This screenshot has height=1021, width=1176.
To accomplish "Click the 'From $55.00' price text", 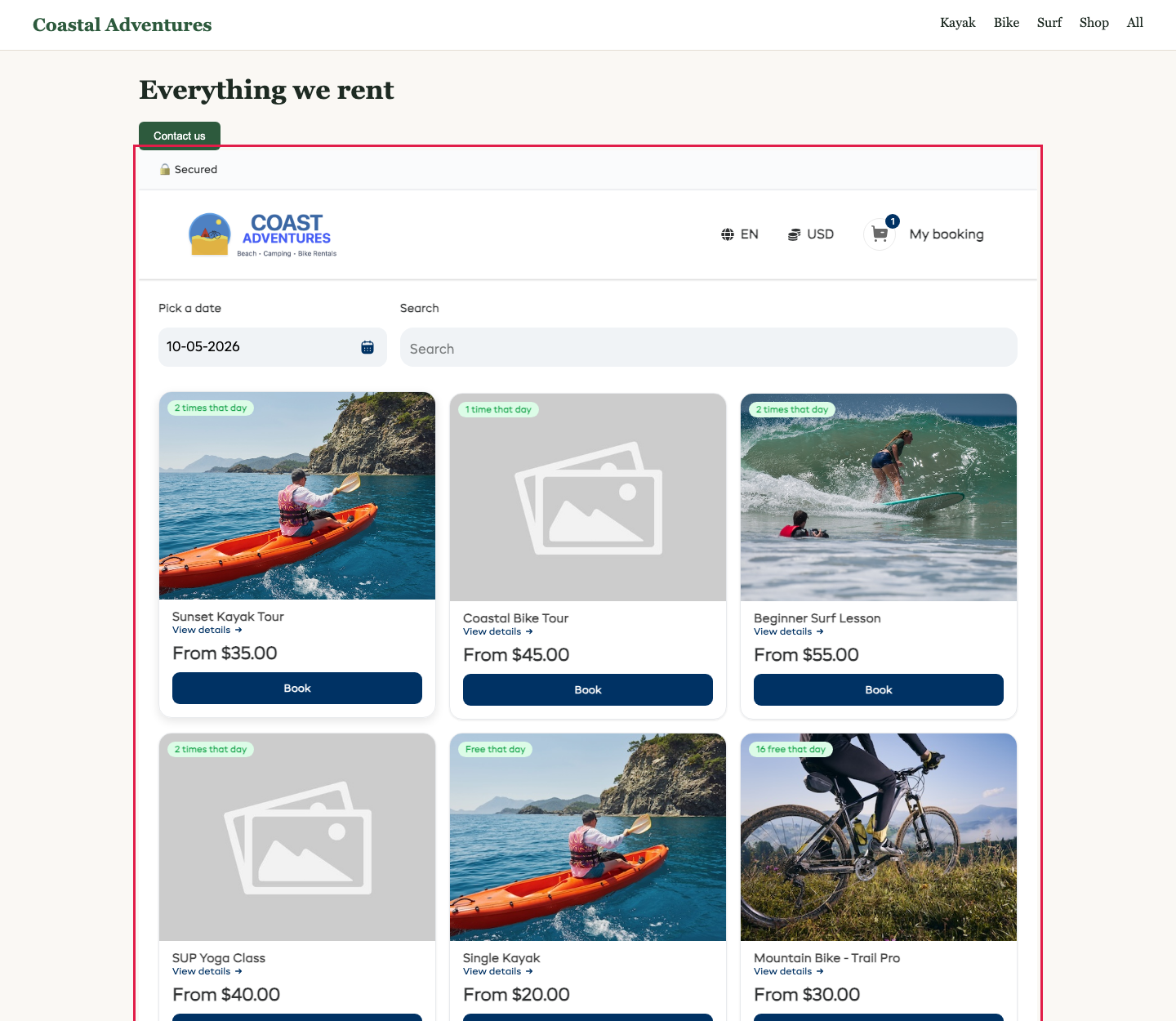I will tap(806, 655).
